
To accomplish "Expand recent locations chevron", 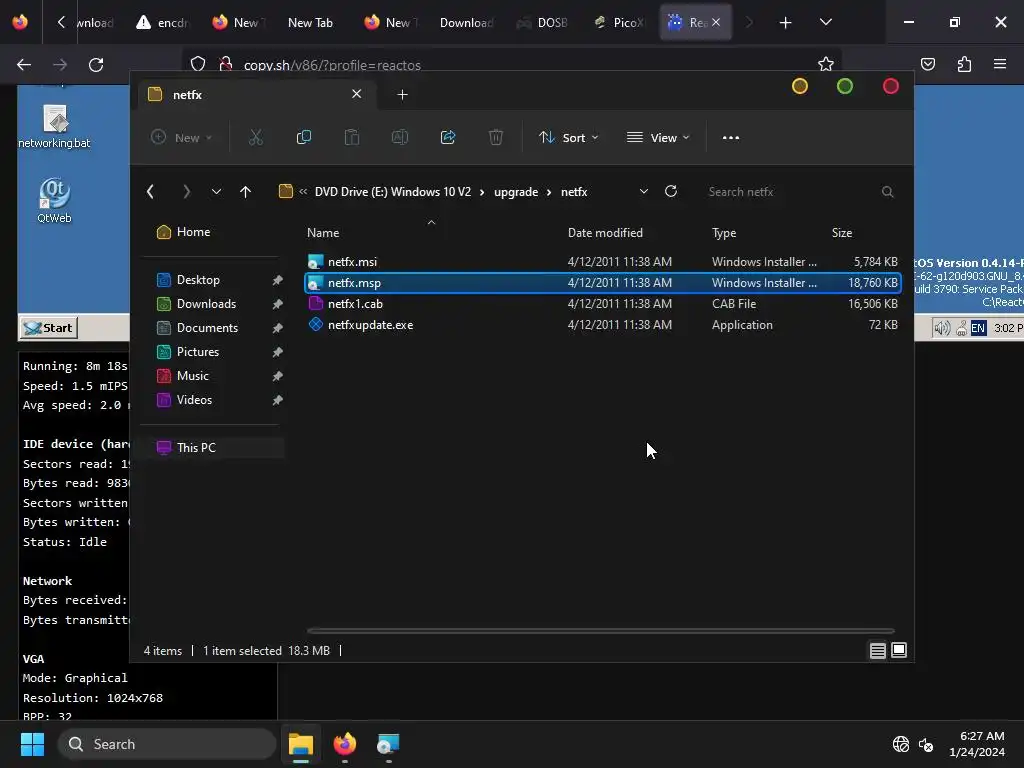I will click(216, 191).
